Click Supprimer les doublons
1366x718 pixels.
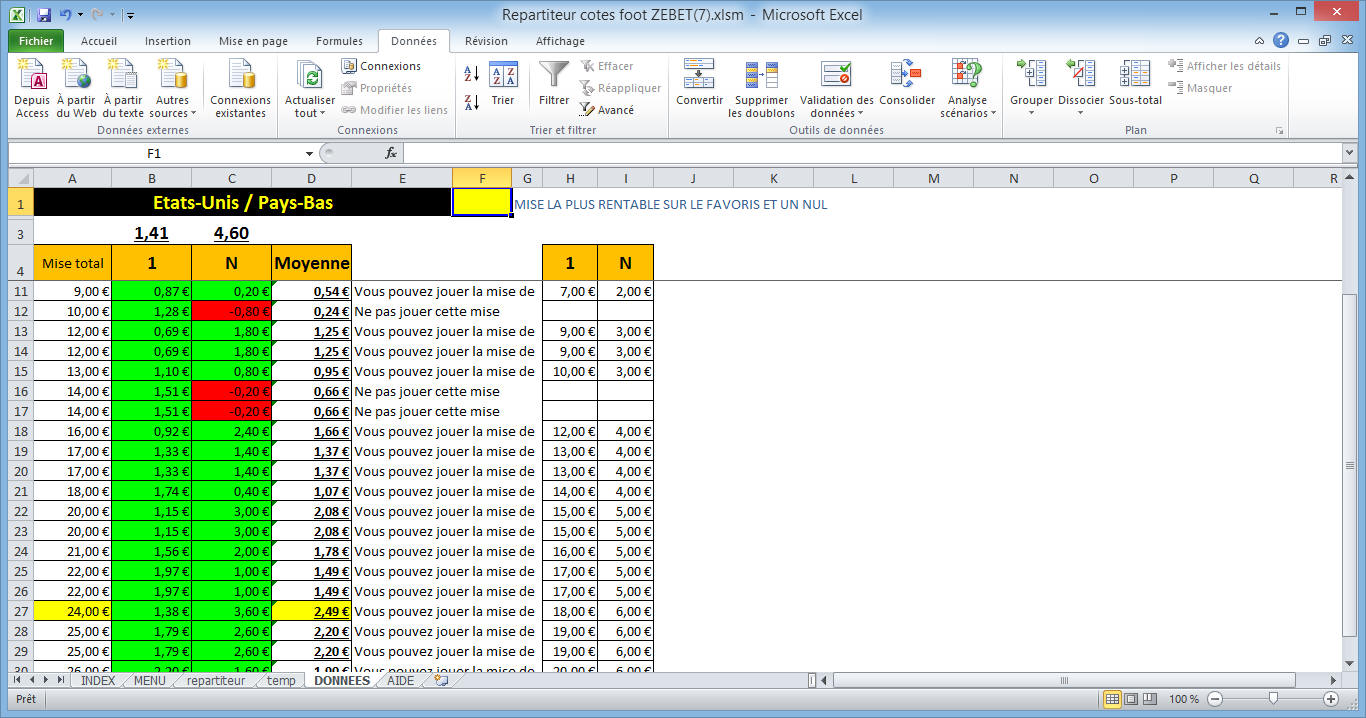(762, 88)
